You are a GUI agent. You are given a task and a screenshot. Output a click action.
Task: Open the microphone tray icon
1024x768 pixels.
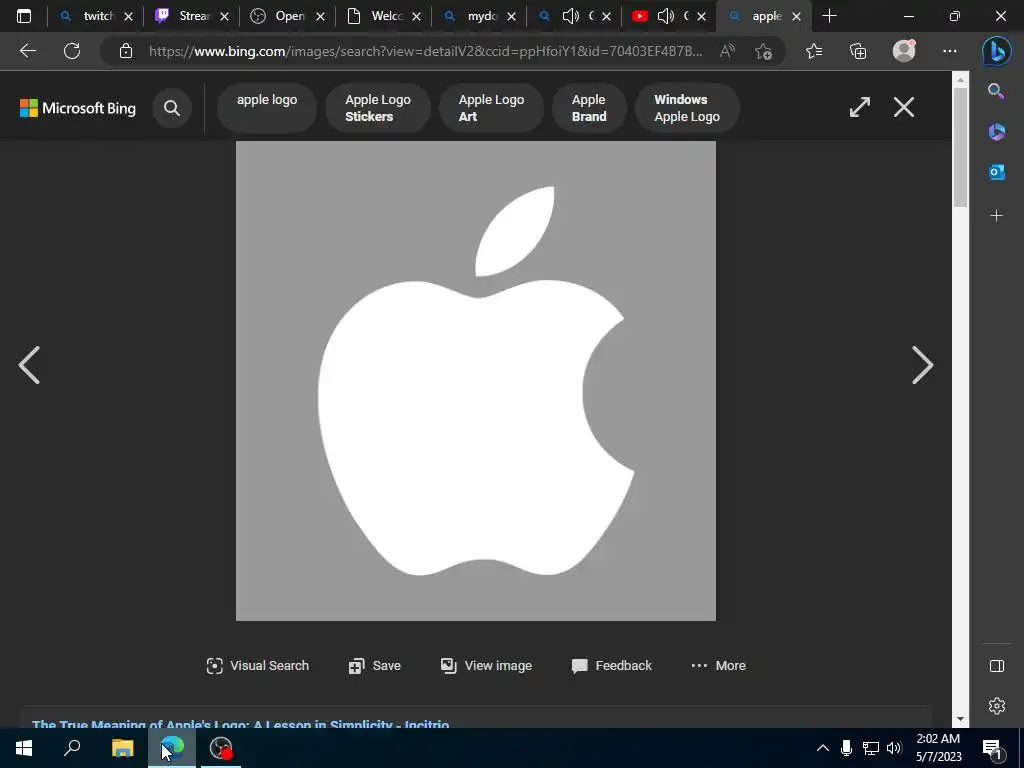(846, 748)
